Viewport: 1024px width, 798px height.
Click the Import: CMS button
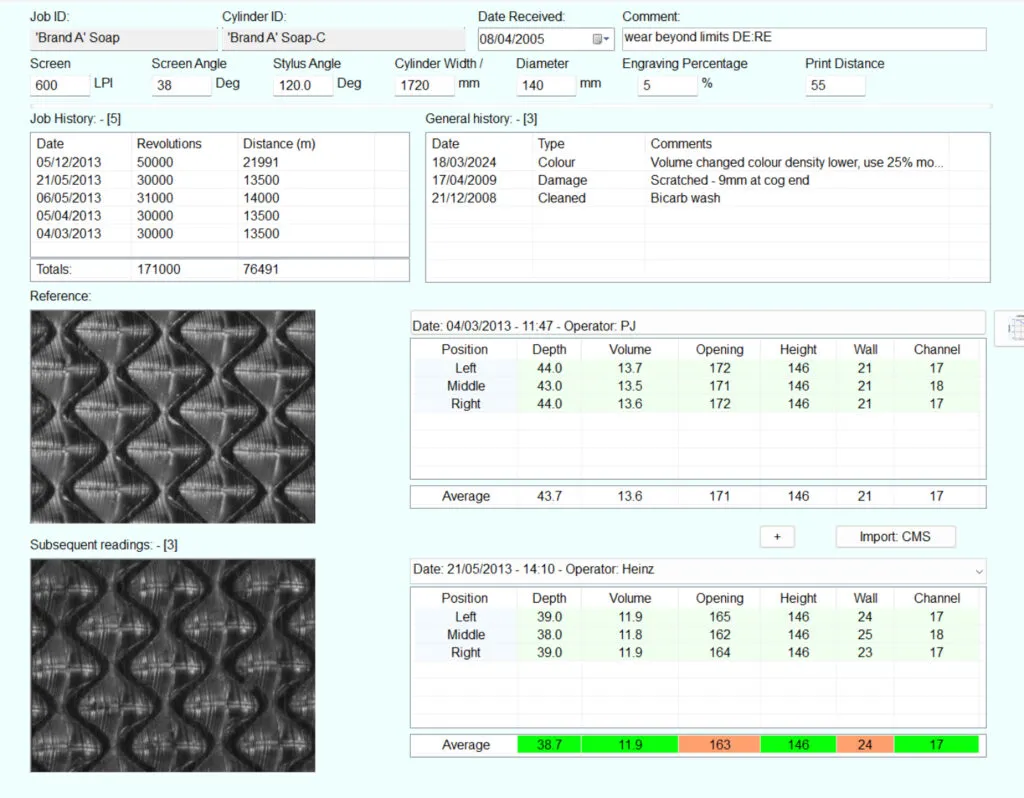tap(895, 537)
